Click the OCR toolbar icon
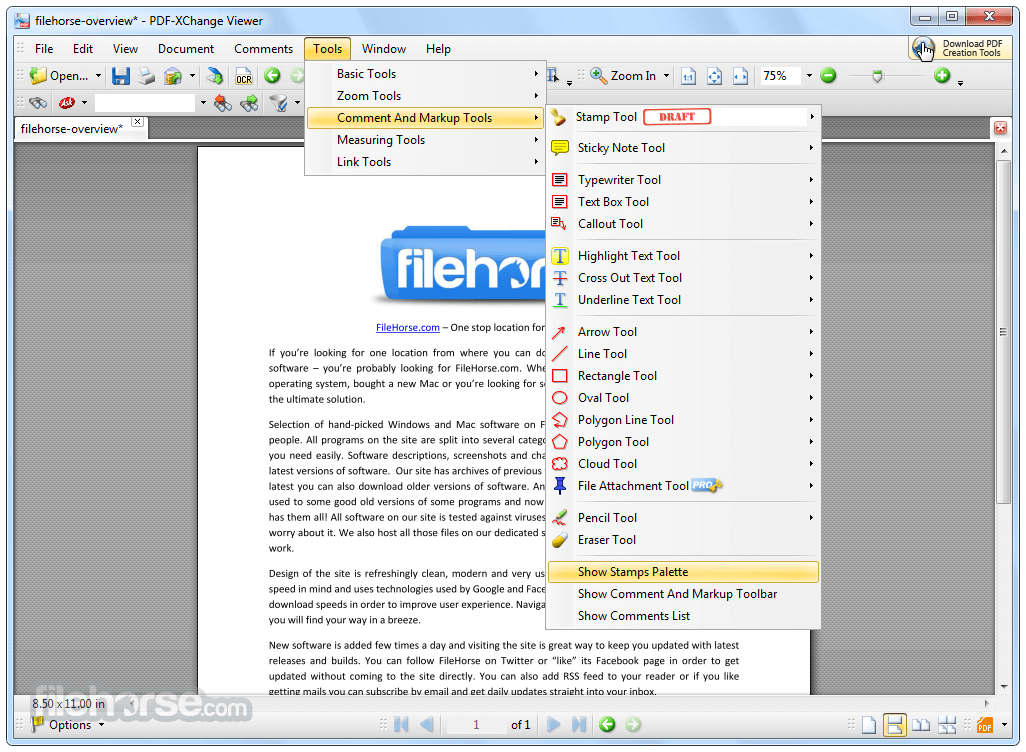Image resolution: width=1026 pixels, height=752 pixels. click(244, 76)
